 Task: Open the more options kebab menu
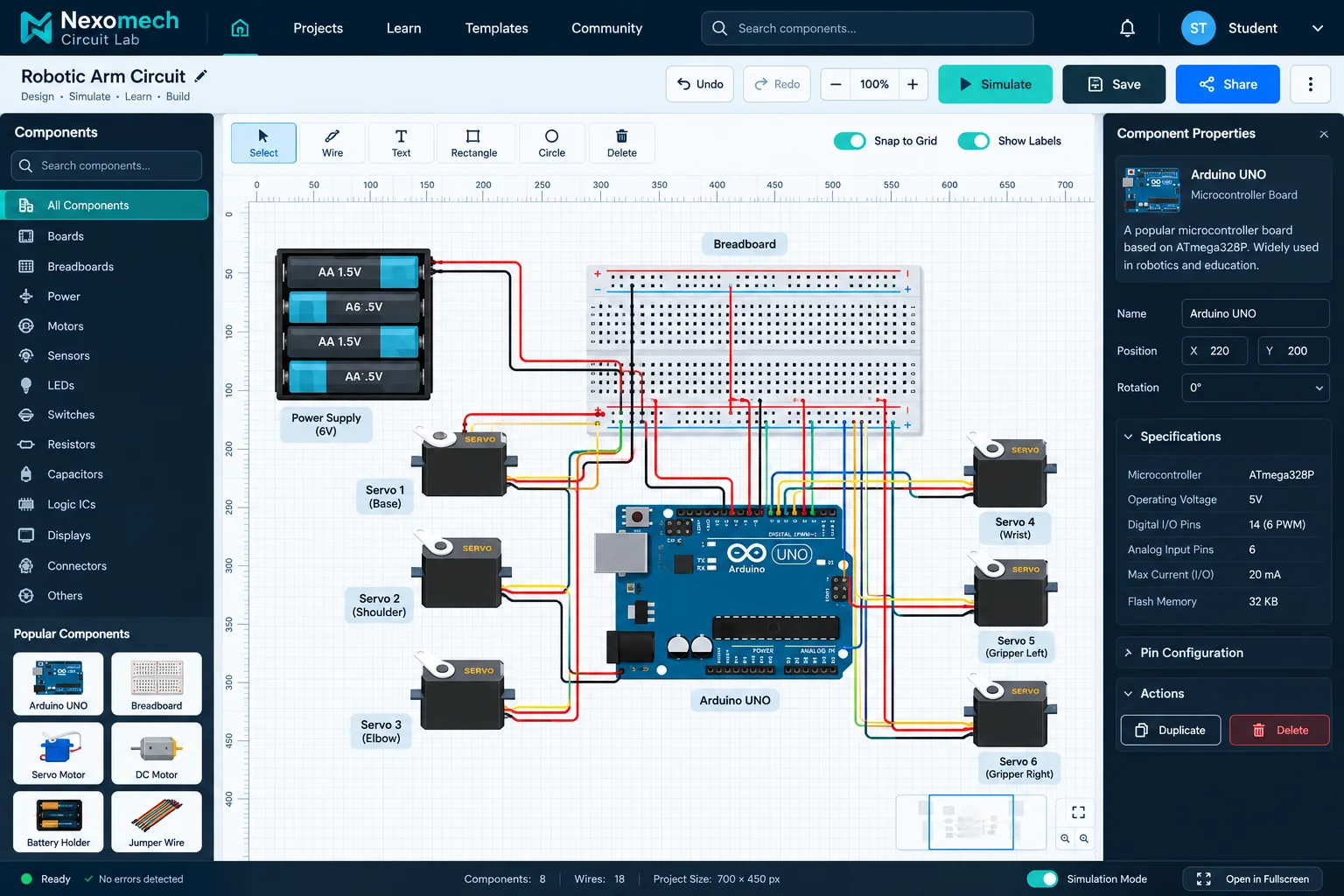click(x=1310, y=84)
